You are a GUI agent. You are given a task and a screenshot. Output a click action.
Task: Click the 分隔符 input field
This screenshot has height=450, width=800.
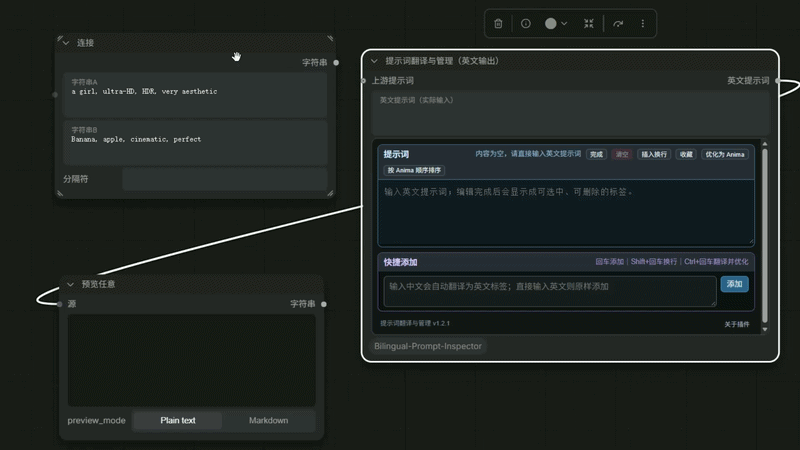coord(224,179)
